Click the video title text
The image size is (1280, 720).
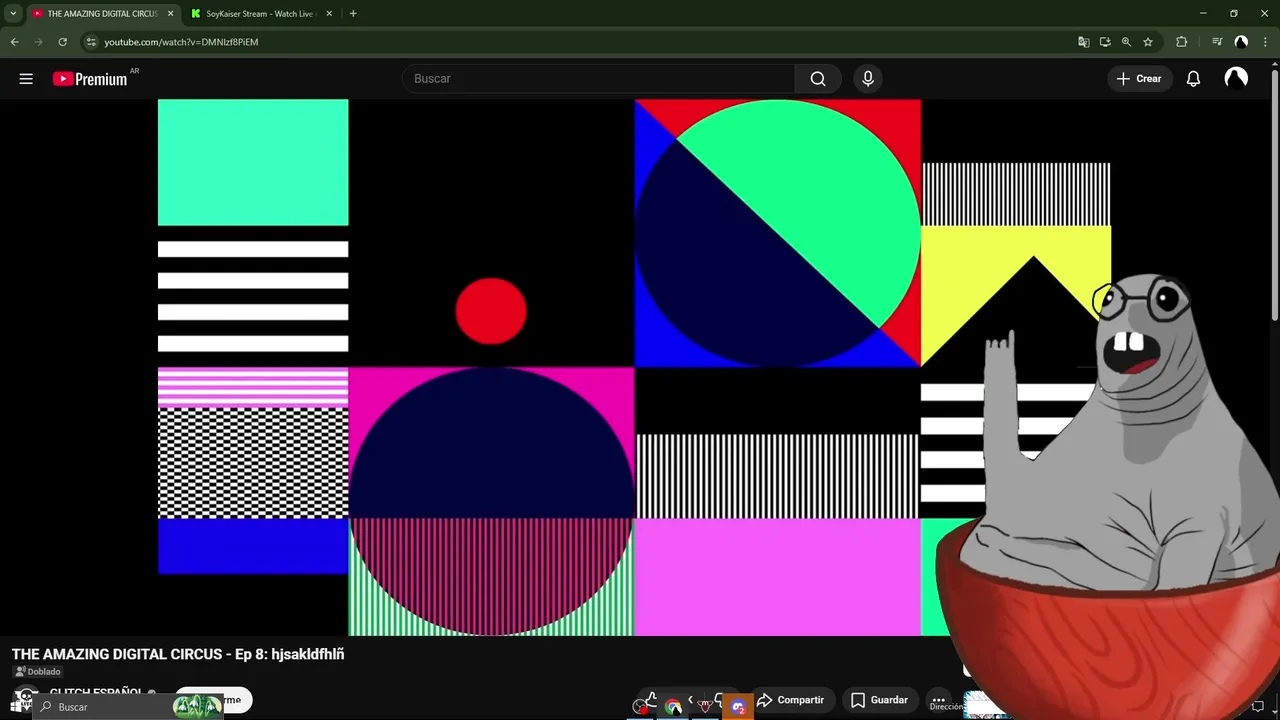[178, 654]
